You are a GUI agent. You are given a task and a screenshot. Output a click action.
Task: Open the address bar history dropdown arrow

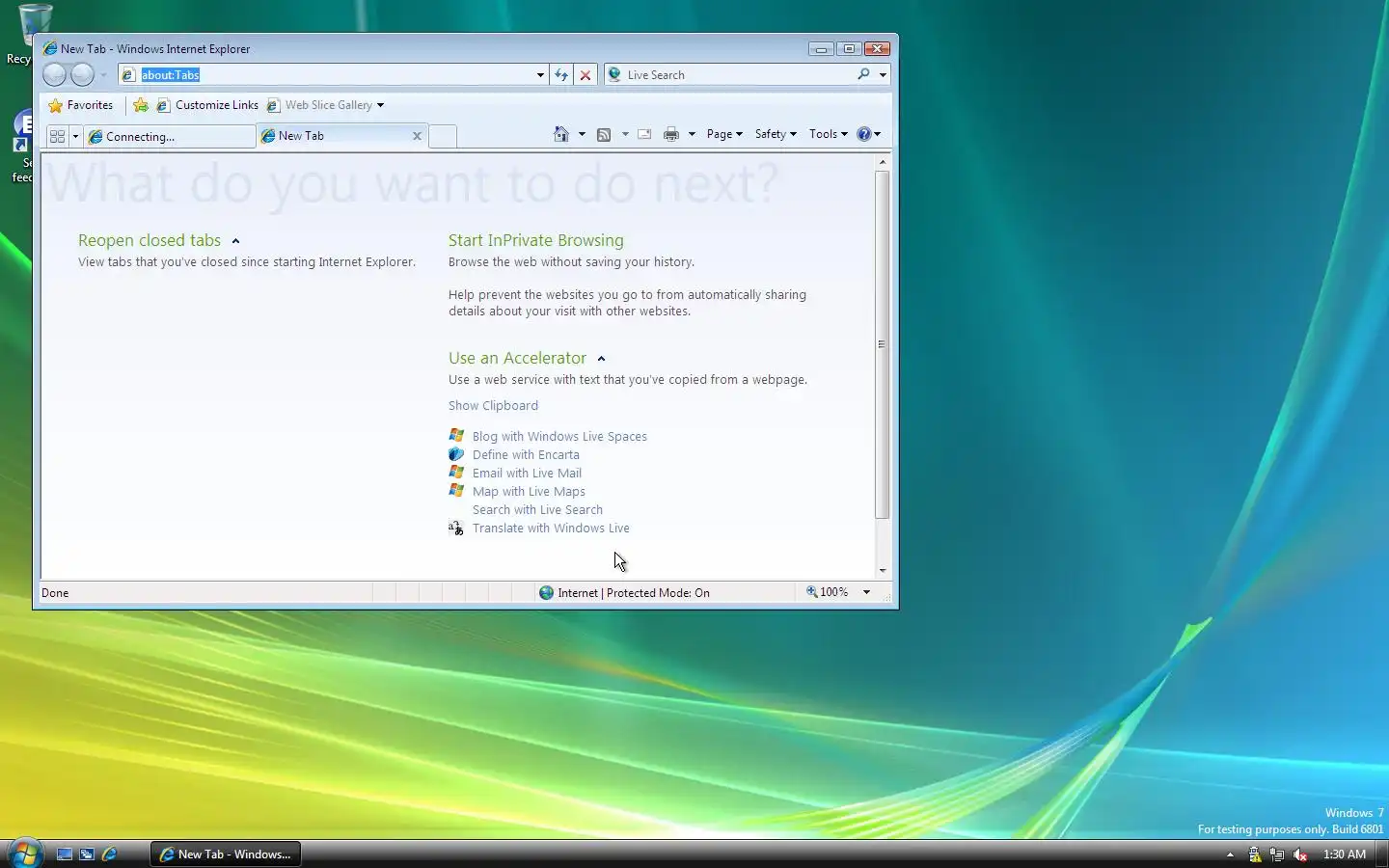(x=540, y=75)
